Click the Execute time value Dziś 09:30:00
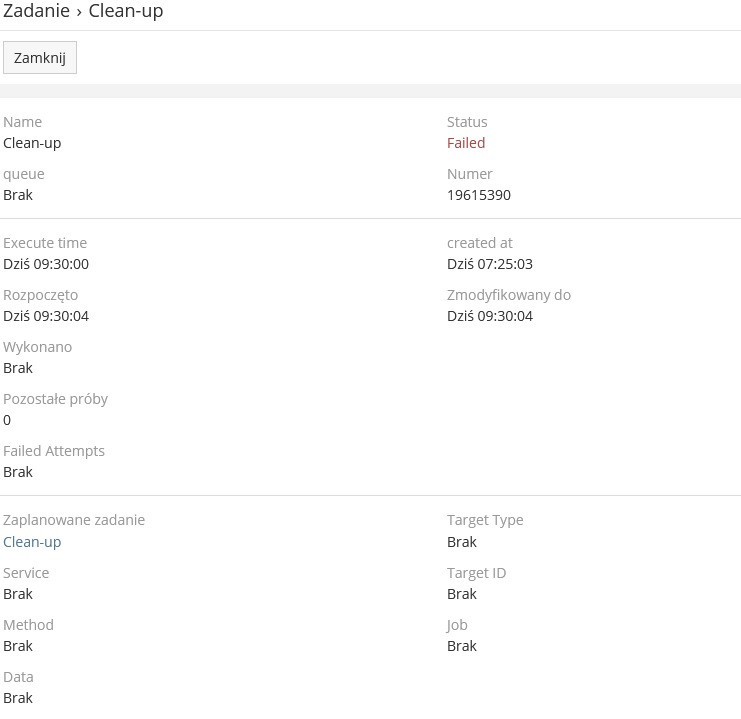741x719 pixels. (x=46, y=264)
